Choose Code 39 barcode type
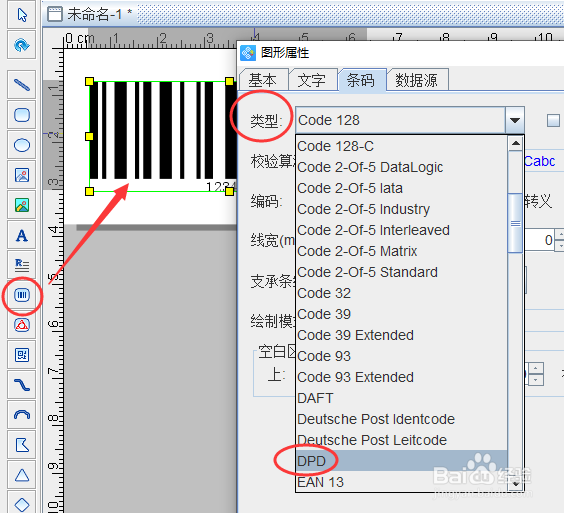 (401, 314)
